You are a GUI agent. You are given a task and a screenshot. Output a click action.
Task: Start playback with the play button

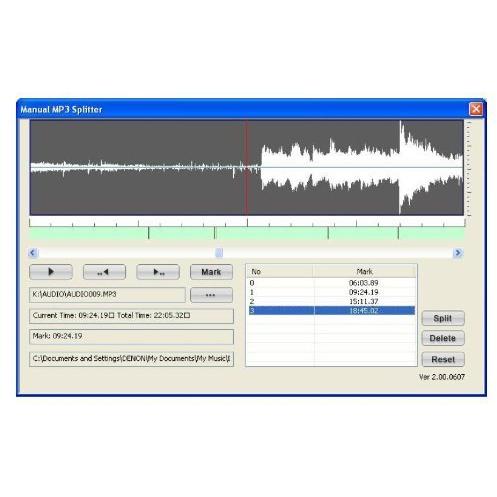click(x=51, y=272)
